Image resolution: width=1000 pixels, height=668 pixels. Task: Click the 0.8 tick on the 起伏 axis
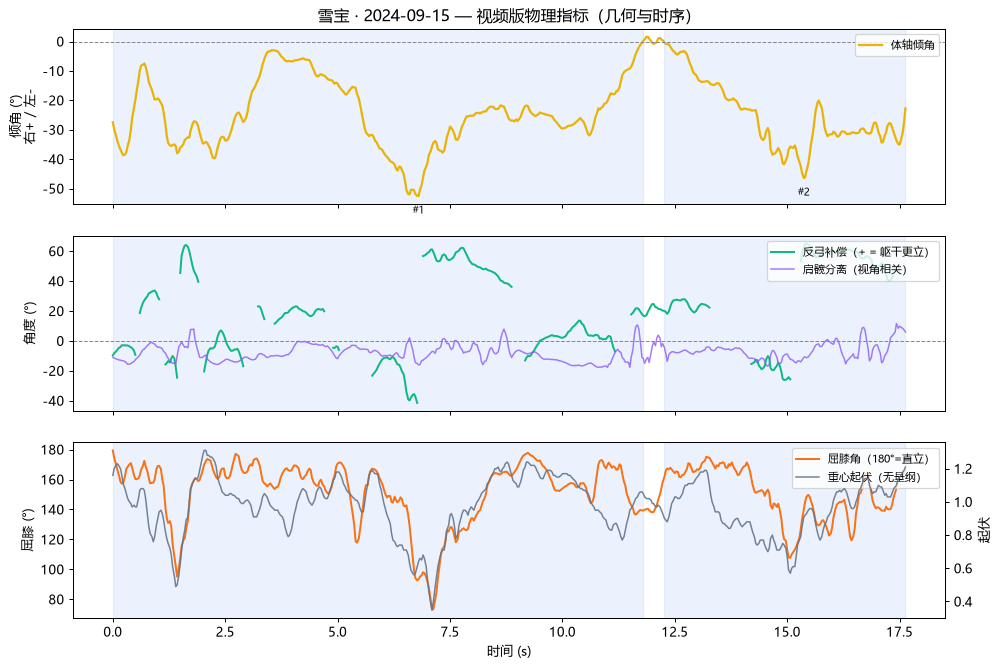(964, 535)
